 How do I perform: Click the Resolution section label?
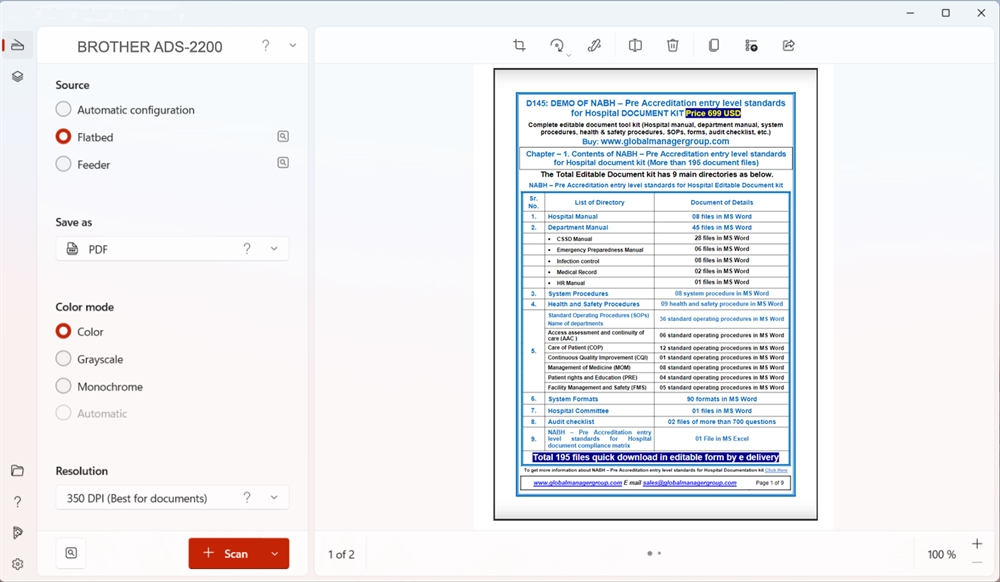pos(82,471)
